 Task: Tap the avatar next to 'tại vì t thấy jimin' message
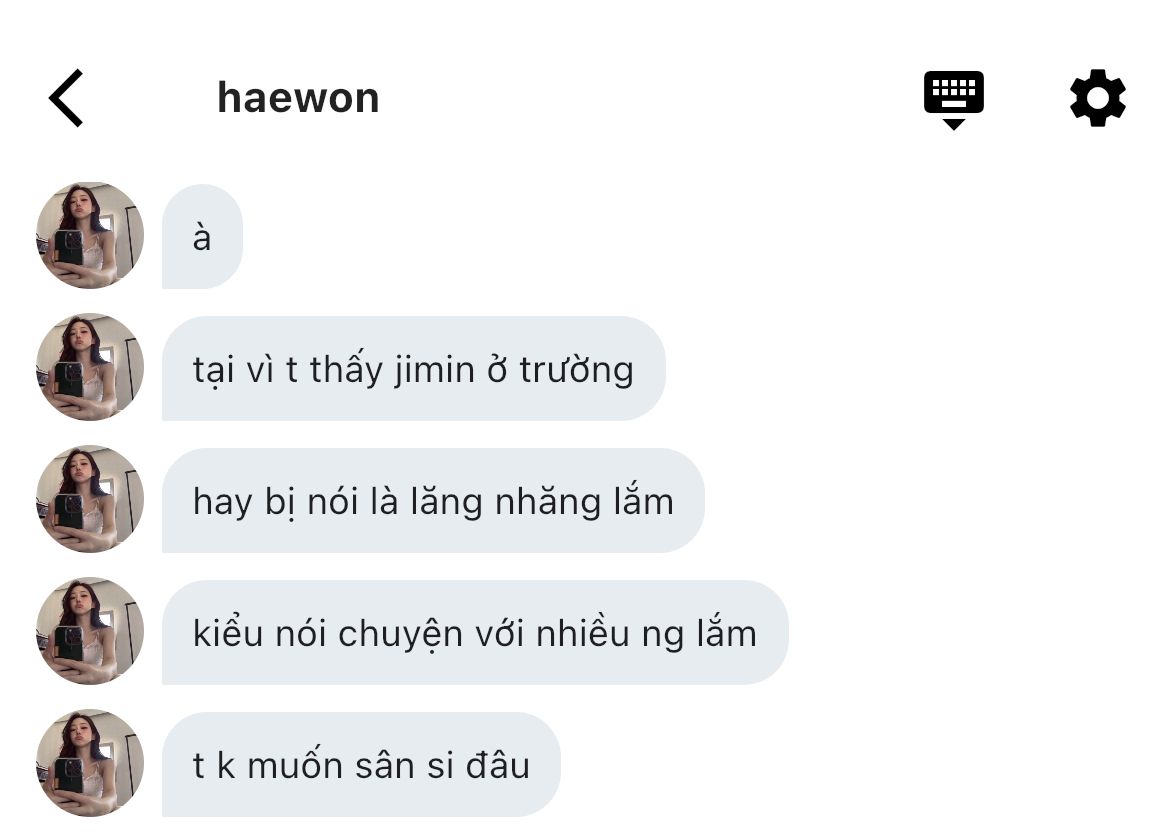[90, 367]
